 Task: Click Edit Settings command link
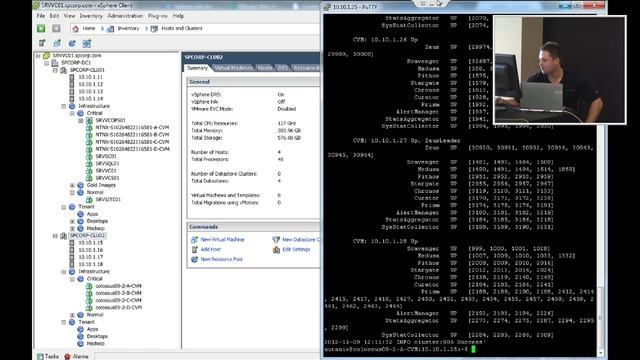(296, 249)
